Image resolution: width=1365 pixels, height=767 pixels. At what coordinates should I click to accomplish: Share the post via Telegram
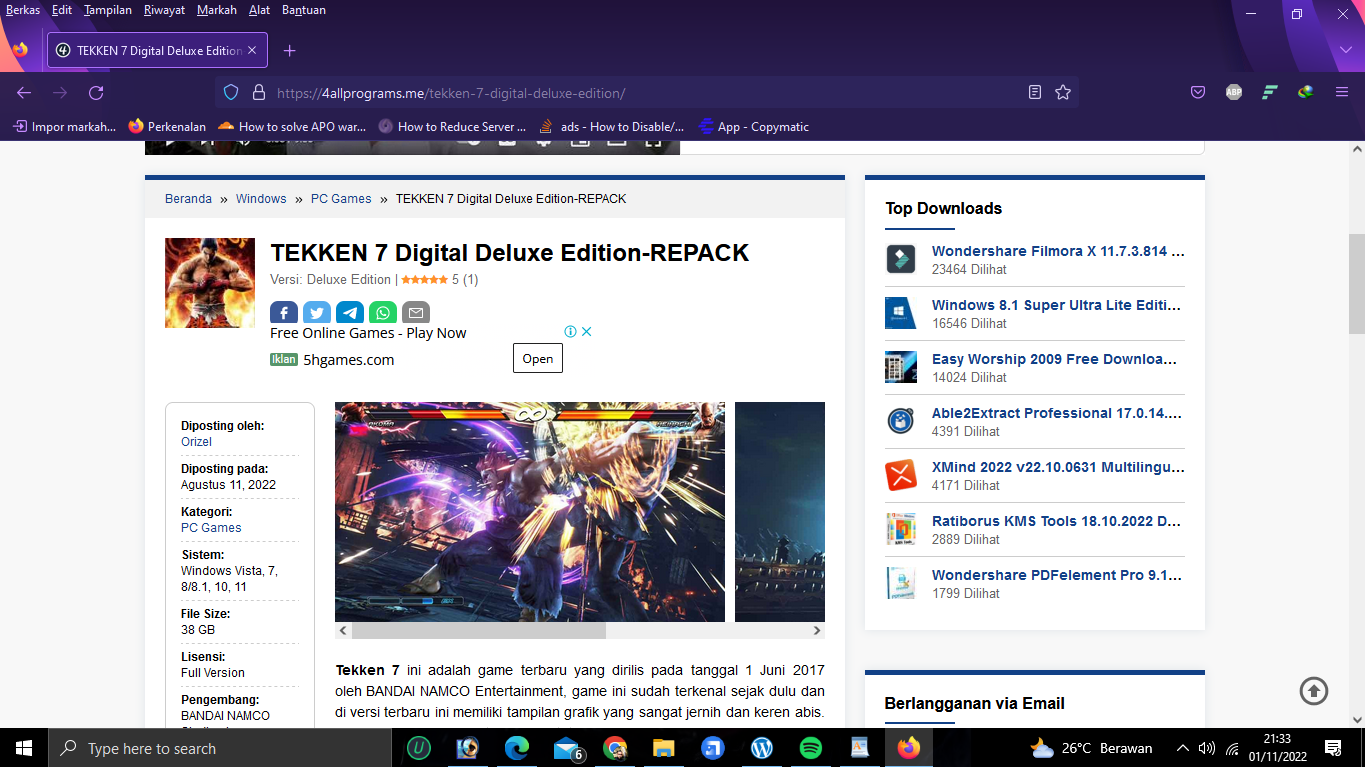coord(350,312)
